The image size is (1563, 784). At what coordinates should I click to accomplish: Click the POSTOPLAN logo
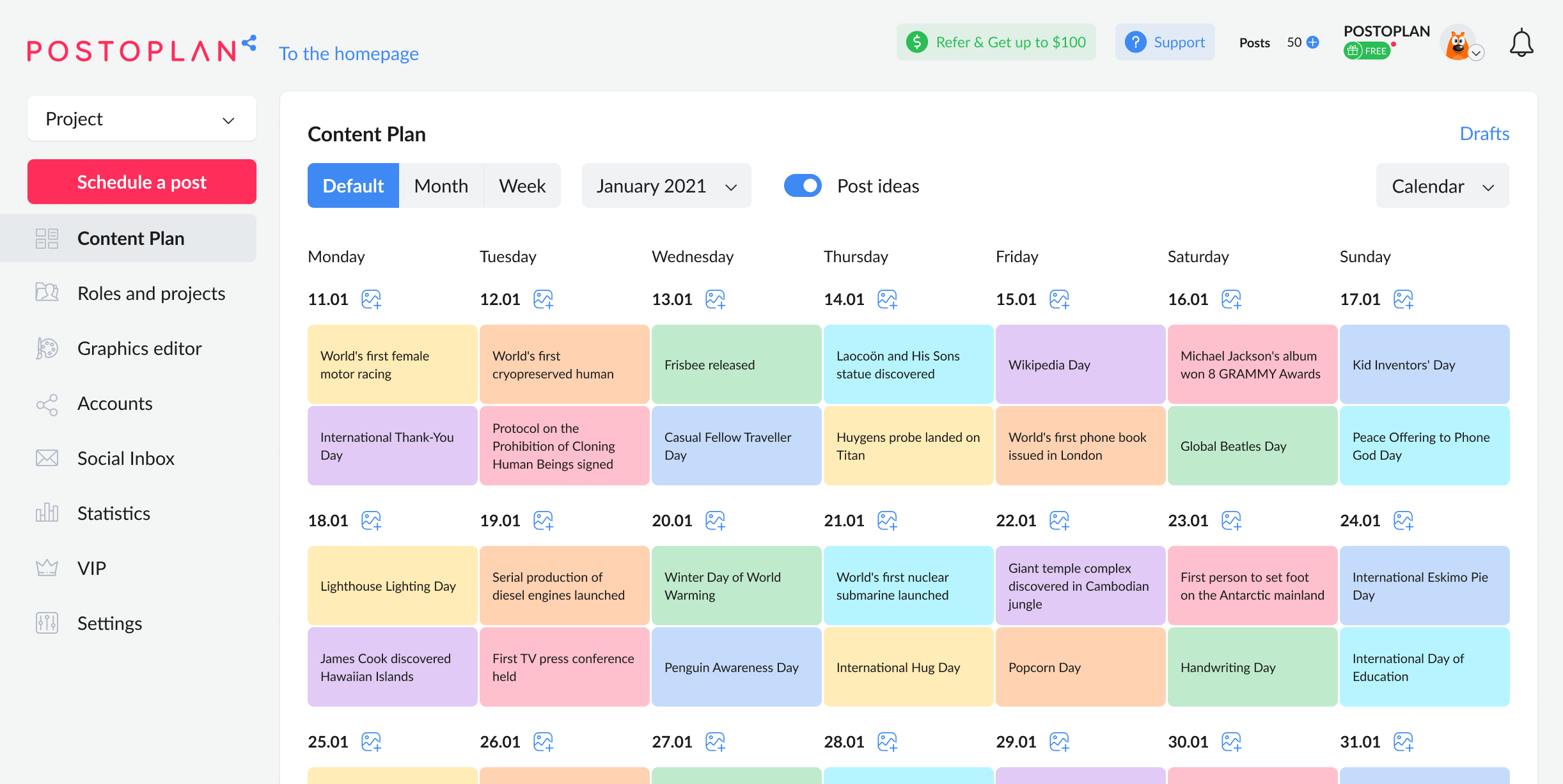[x=142, y=49]
